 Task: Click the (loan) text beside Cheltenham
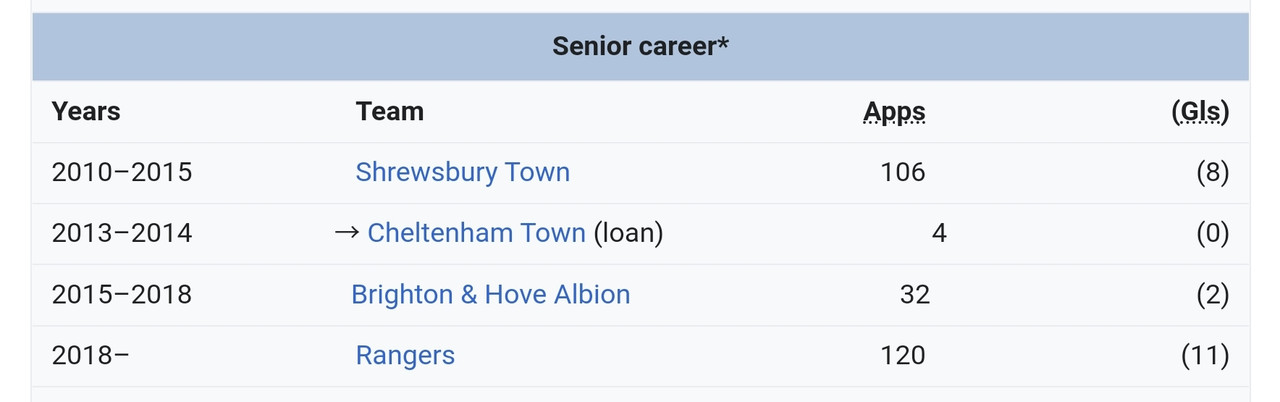628,233
